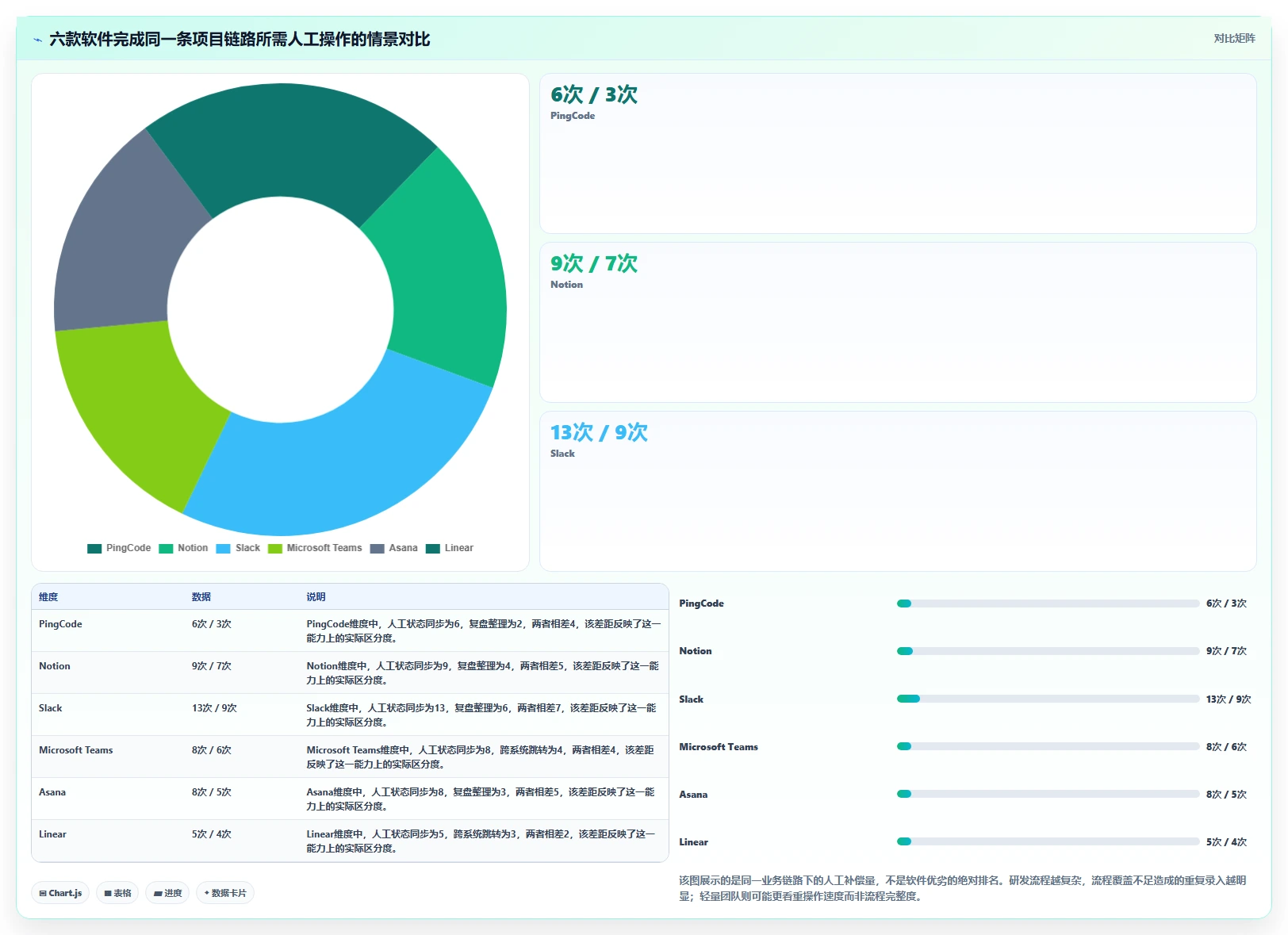Image resolution: width=1288 pixels, height=935 pixels.
Task: Click the Chart.js tag chip
Action: (x=60, y=893)
